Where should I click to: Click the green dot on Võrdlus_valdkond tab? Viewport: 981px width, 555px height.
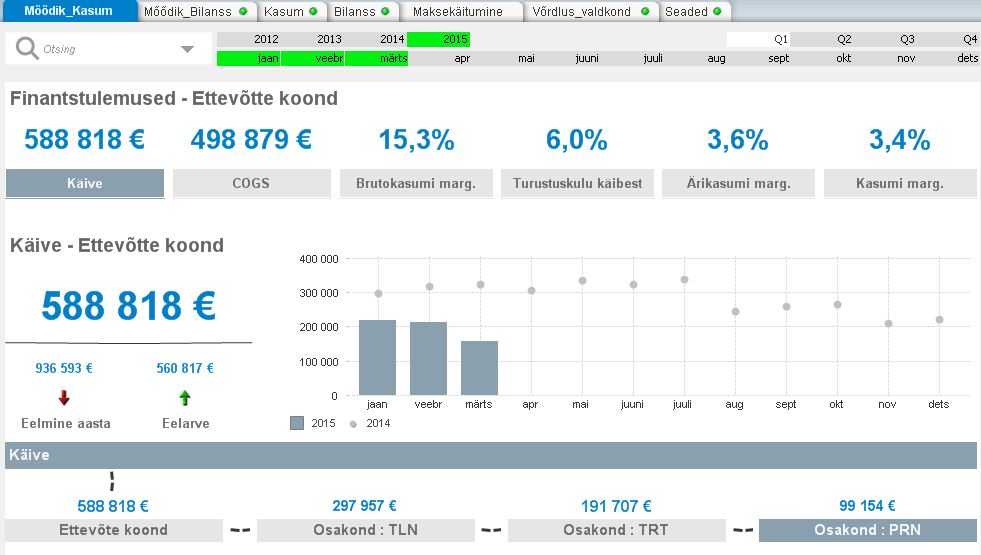(x=644, y=12)
